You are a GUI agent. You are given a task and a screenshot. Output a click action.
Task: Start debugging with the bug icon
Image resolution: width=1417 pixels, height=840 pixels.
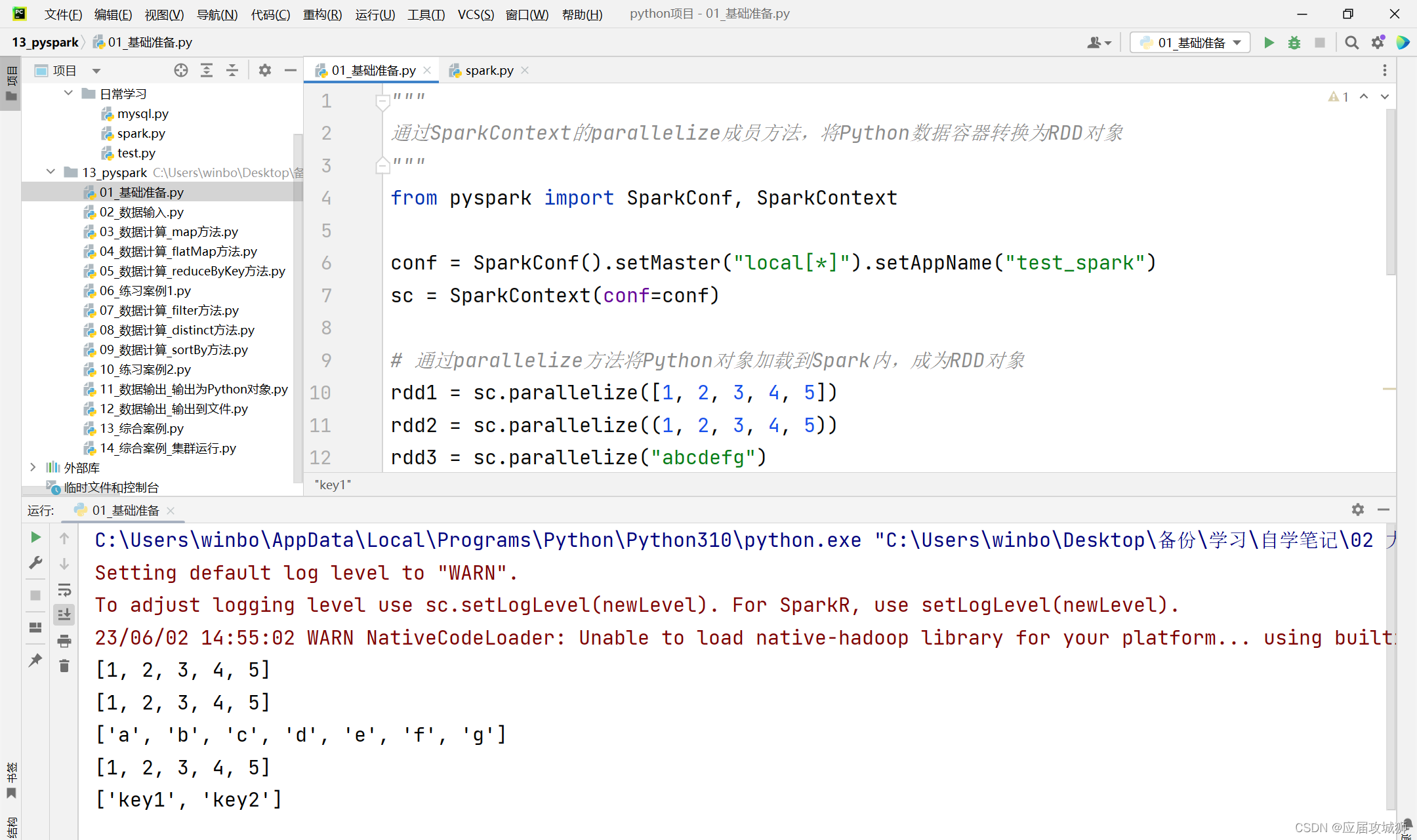pyautogui.click(x=1293, y=42)
